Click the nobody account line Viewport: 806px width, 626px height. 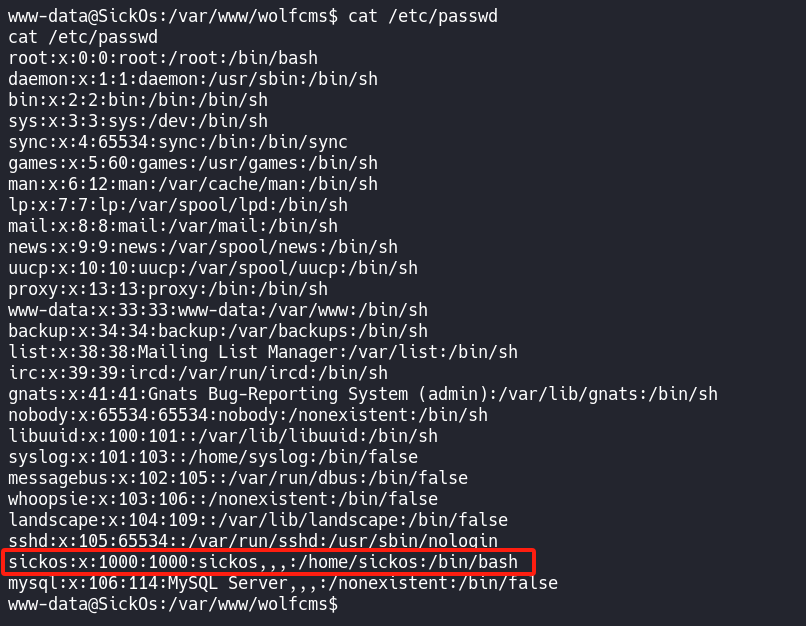pos(248,415)
